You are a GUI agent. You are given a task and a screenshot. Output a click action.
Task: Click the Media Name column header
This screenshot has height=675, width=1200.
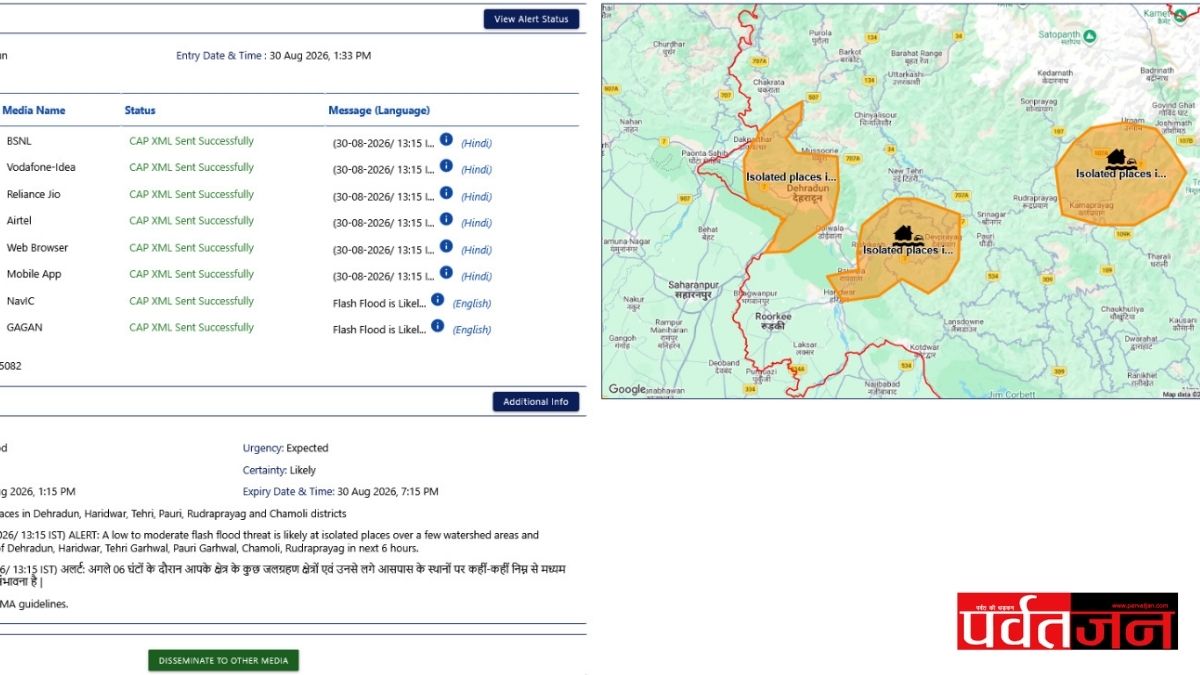click(x=34, y=111)
